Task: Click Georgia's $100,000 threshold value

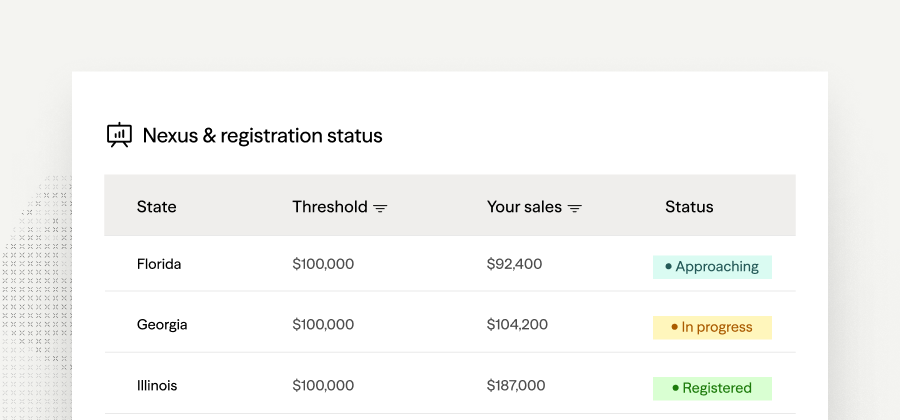Action: point(323,325)
